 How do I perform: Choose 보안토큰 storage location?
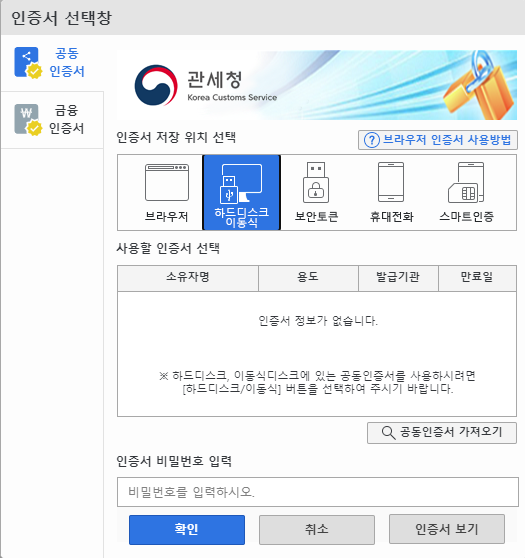pyautogui.click(x=316, y=193)
